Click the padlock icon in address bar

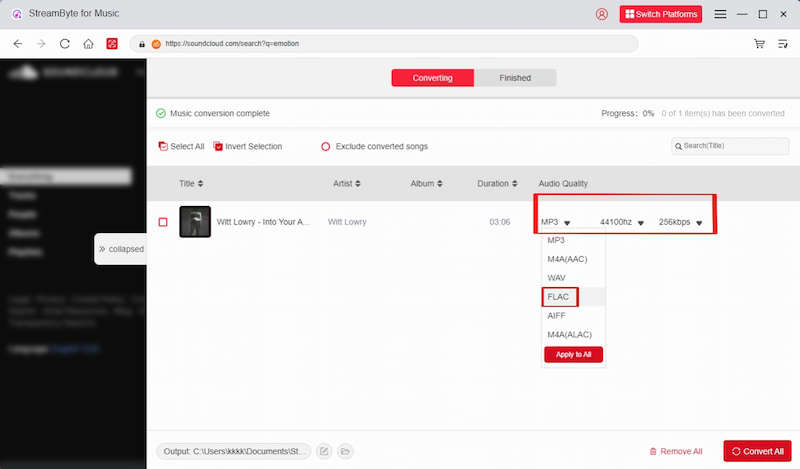pyautogui.click(x=142, y=44)
